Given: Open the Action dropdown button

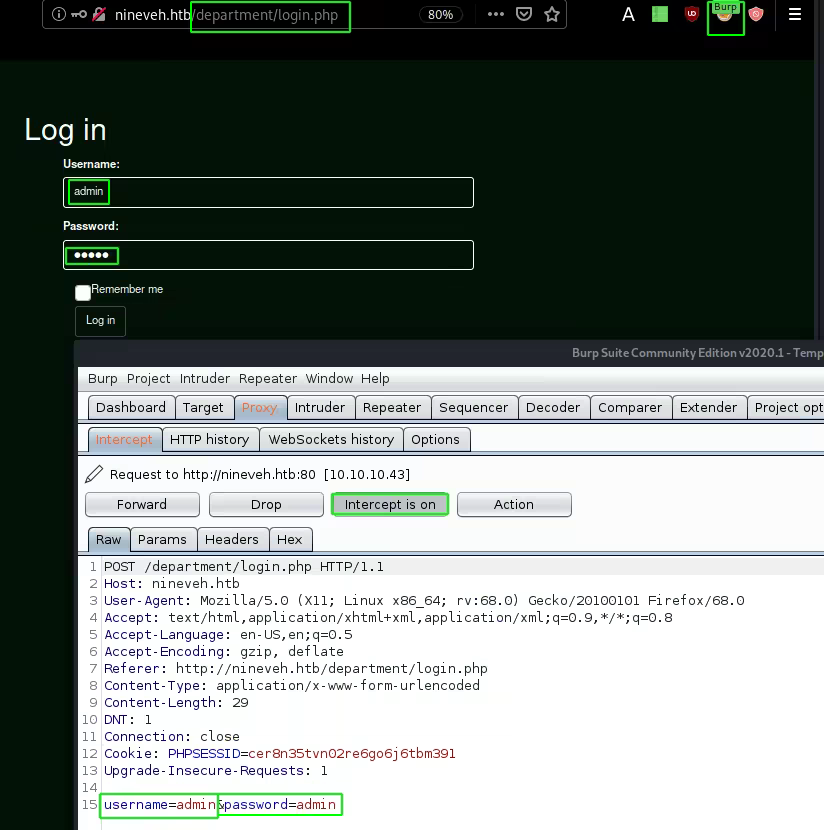Looking at the screenshot, I should (514, 504).
